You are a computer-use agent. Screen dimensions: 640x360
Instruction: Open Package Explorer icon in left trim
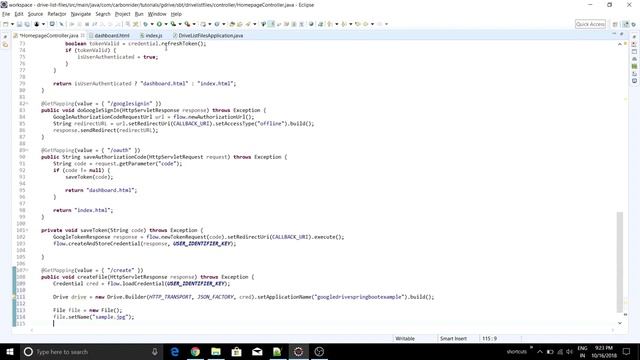[5, 44]
